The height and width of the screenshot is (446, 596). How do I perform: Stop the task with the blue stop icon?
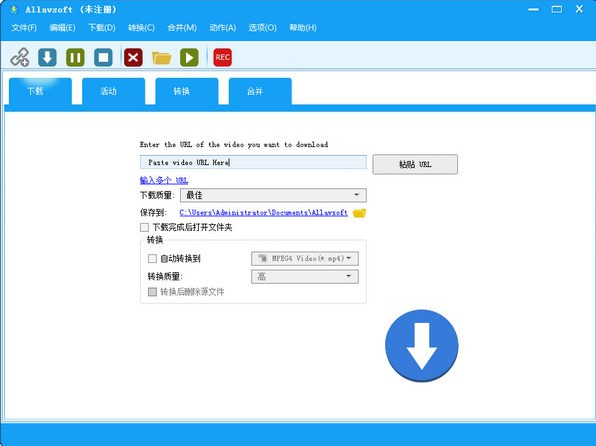pos(103,57)
